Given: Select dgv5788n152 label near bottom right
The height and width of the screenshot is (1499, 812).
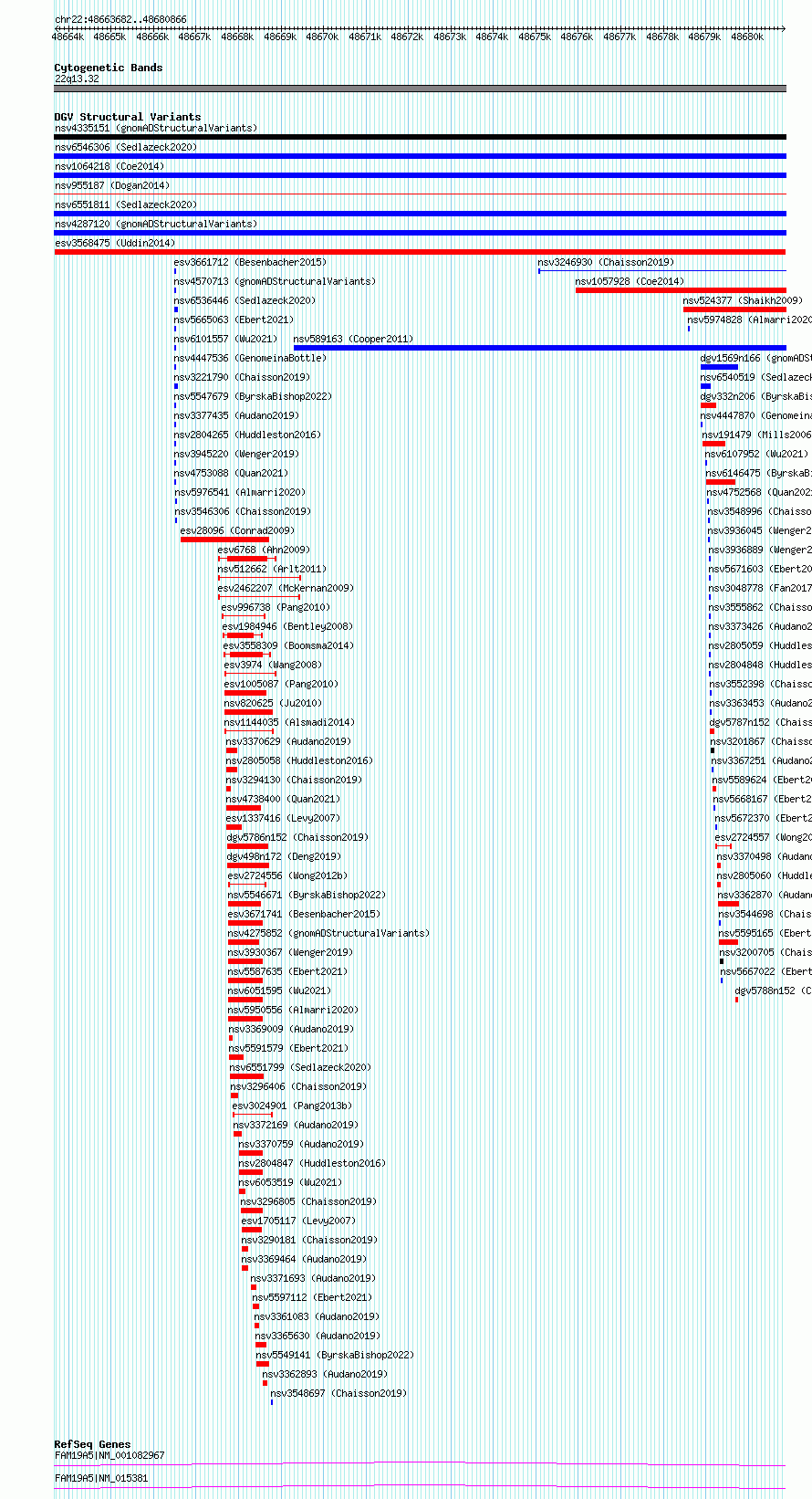Looking at the screenshot, I should (773, 991).
